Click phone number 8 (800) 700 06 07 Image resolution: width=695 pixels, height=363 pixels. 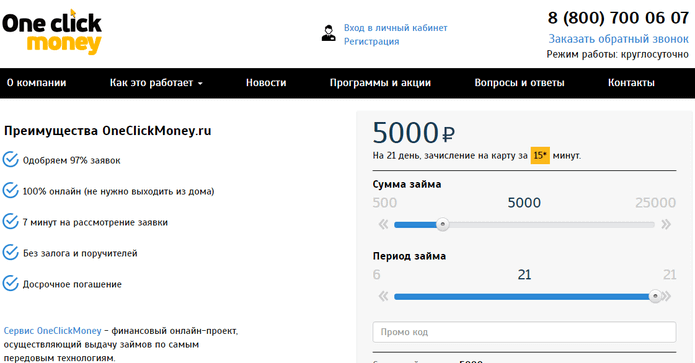click(x=618, y=18)
